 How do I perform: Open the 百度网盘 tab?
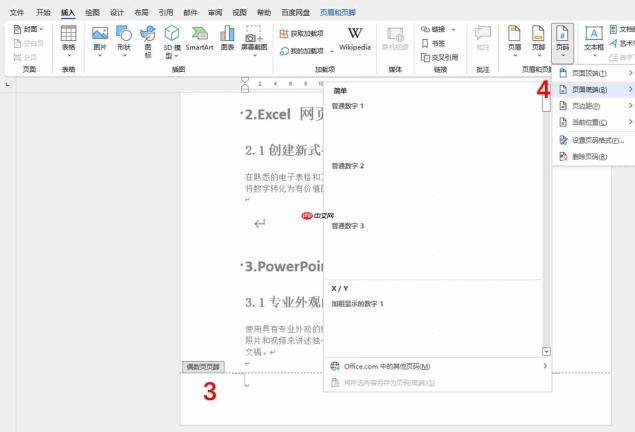point(296,13)
